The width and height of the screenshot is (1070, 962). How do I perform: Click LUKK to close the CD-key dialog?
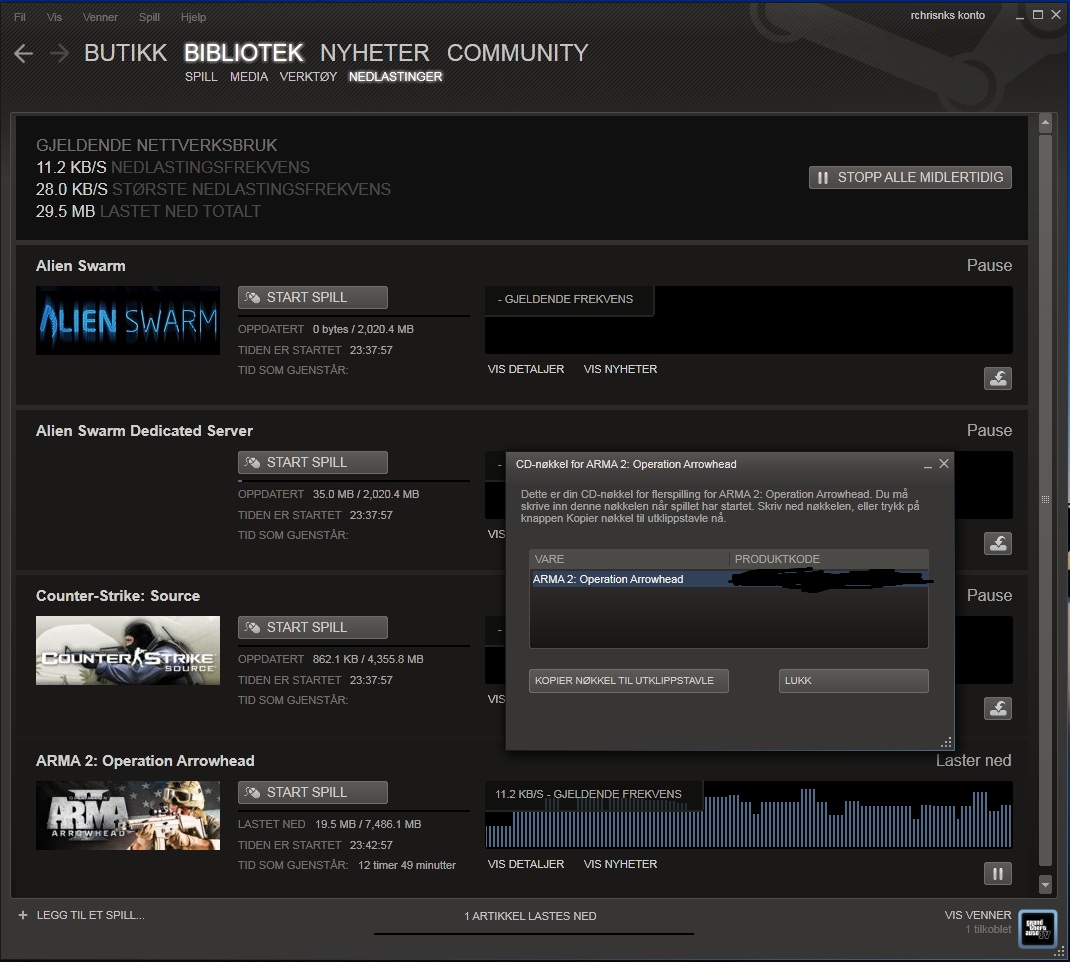coord(854,681)
